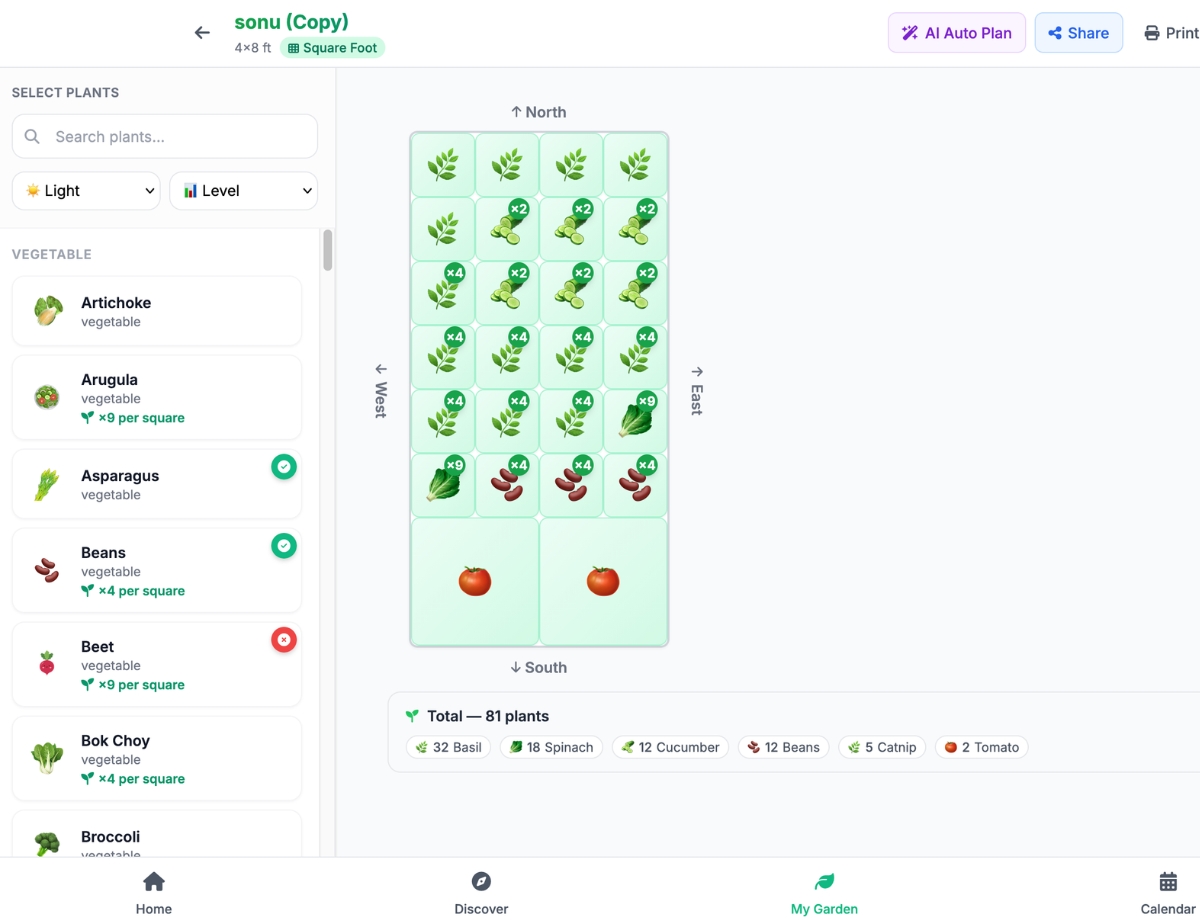Select the tomato square in the garden grid
The height and width of the screenshot is (920, 1200).
pyautogui.click(x=475, y=580)
